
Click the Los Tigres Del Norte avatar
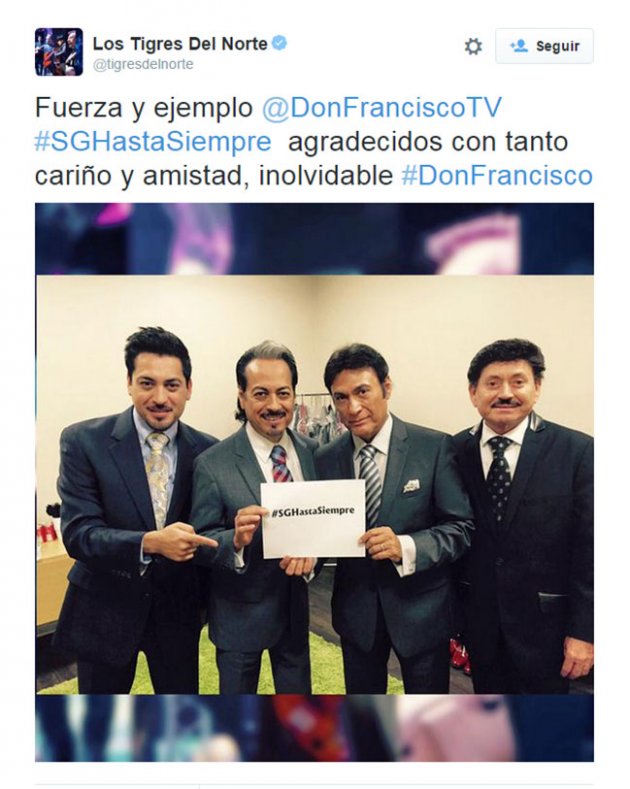tap(59, 52)
